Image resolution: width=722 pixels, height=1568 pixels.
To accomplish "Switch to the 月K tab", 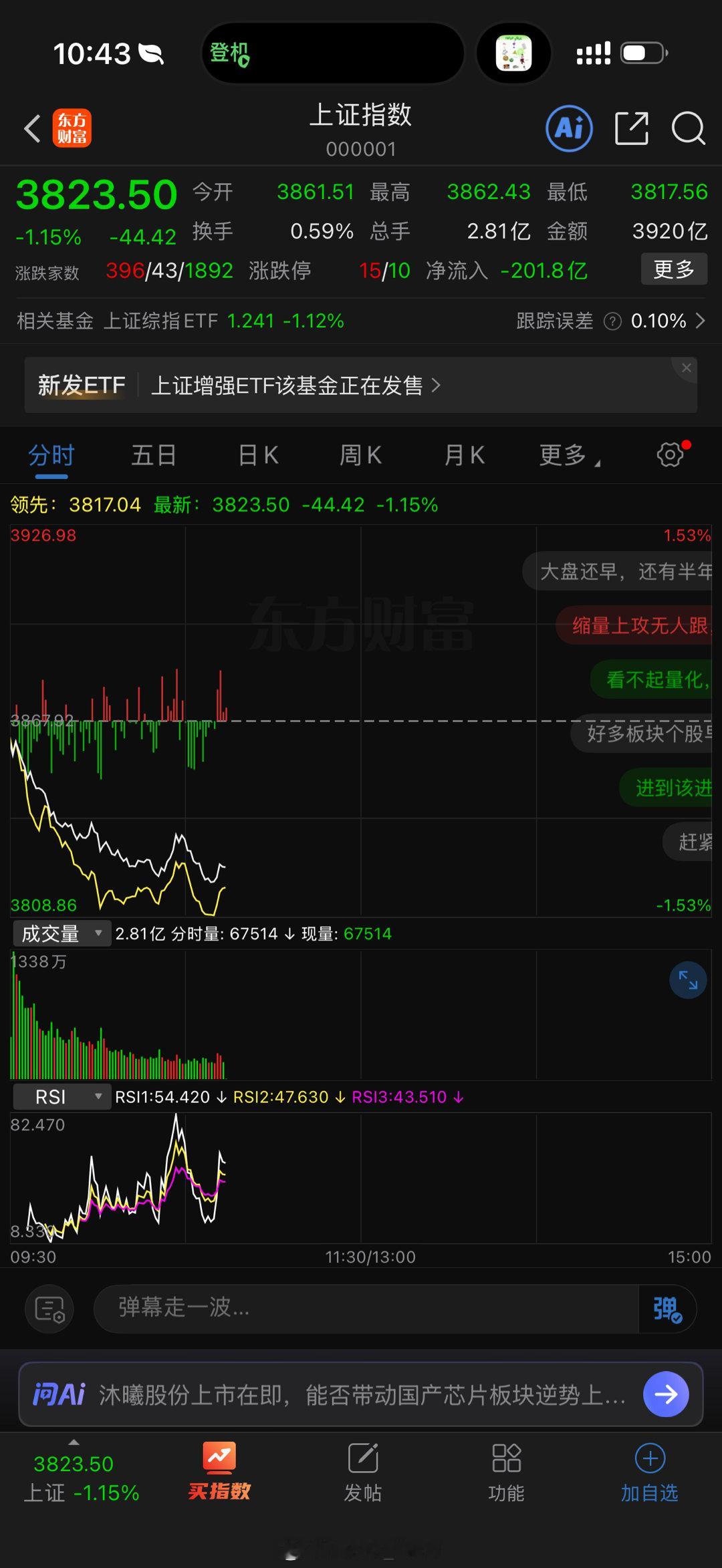I will pyautogui.click(x=464, y=456).
